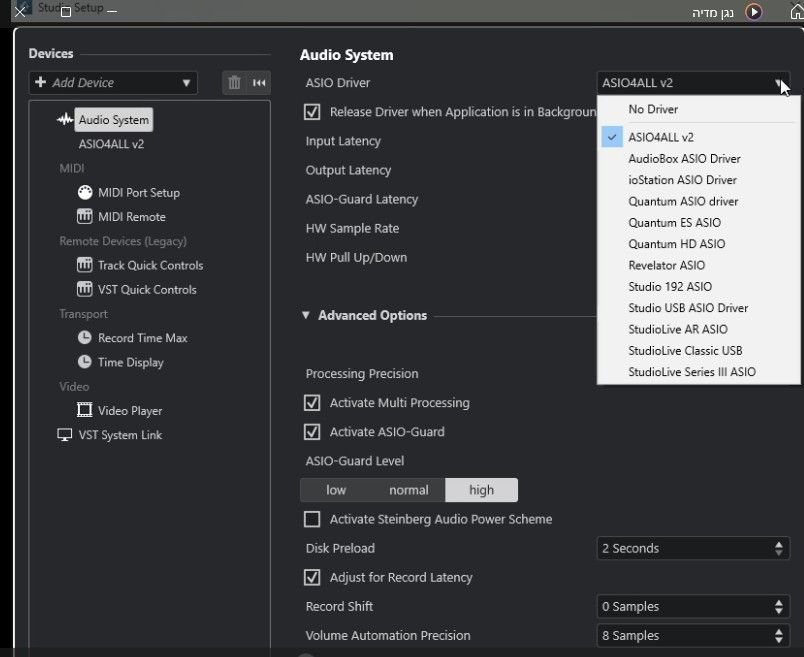Open MIDI Port Setup
This screenshot has height=657, width=804.
139,193
